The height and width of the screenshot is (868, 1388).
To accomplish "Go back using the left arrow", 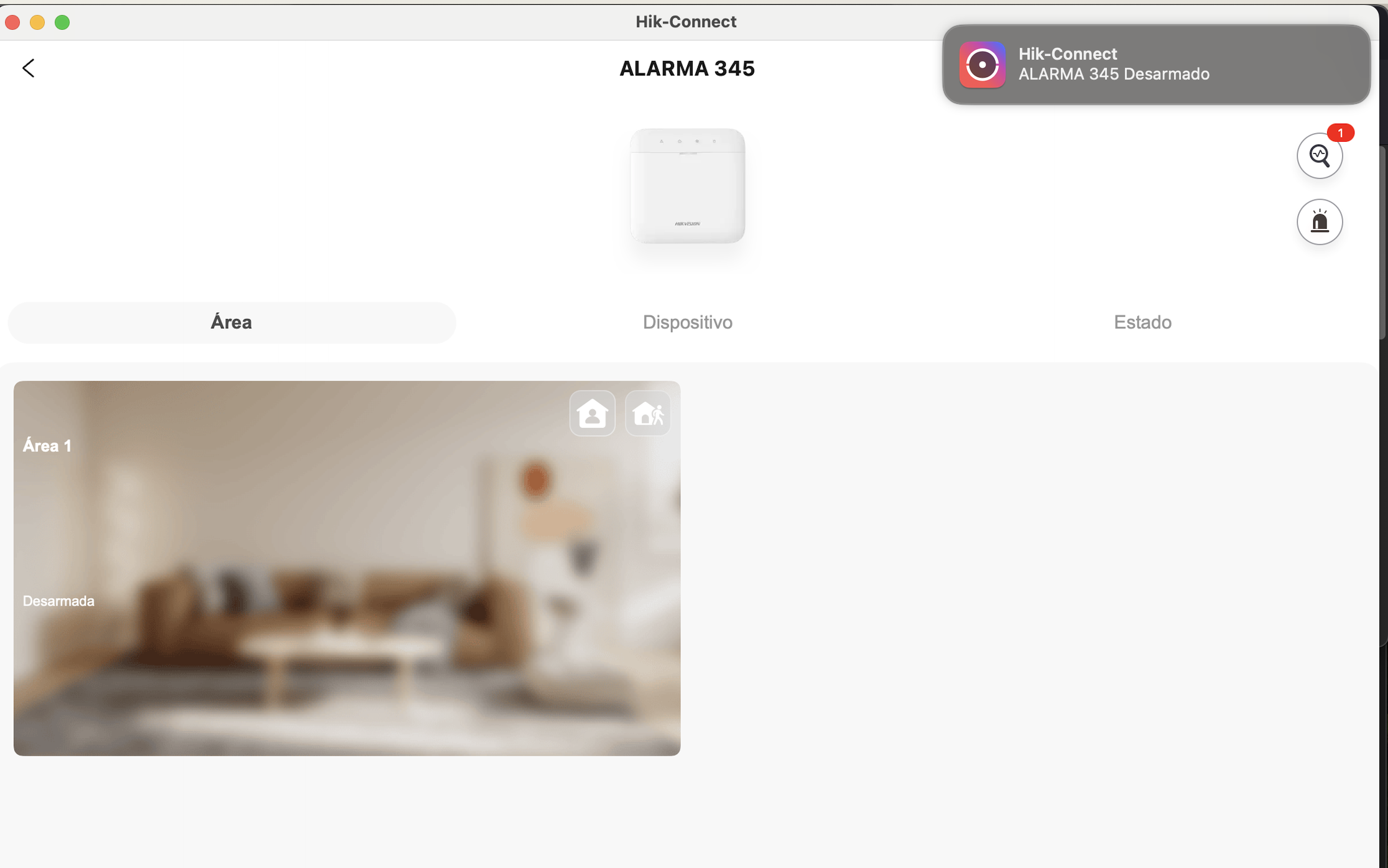I will coord(29,68).
